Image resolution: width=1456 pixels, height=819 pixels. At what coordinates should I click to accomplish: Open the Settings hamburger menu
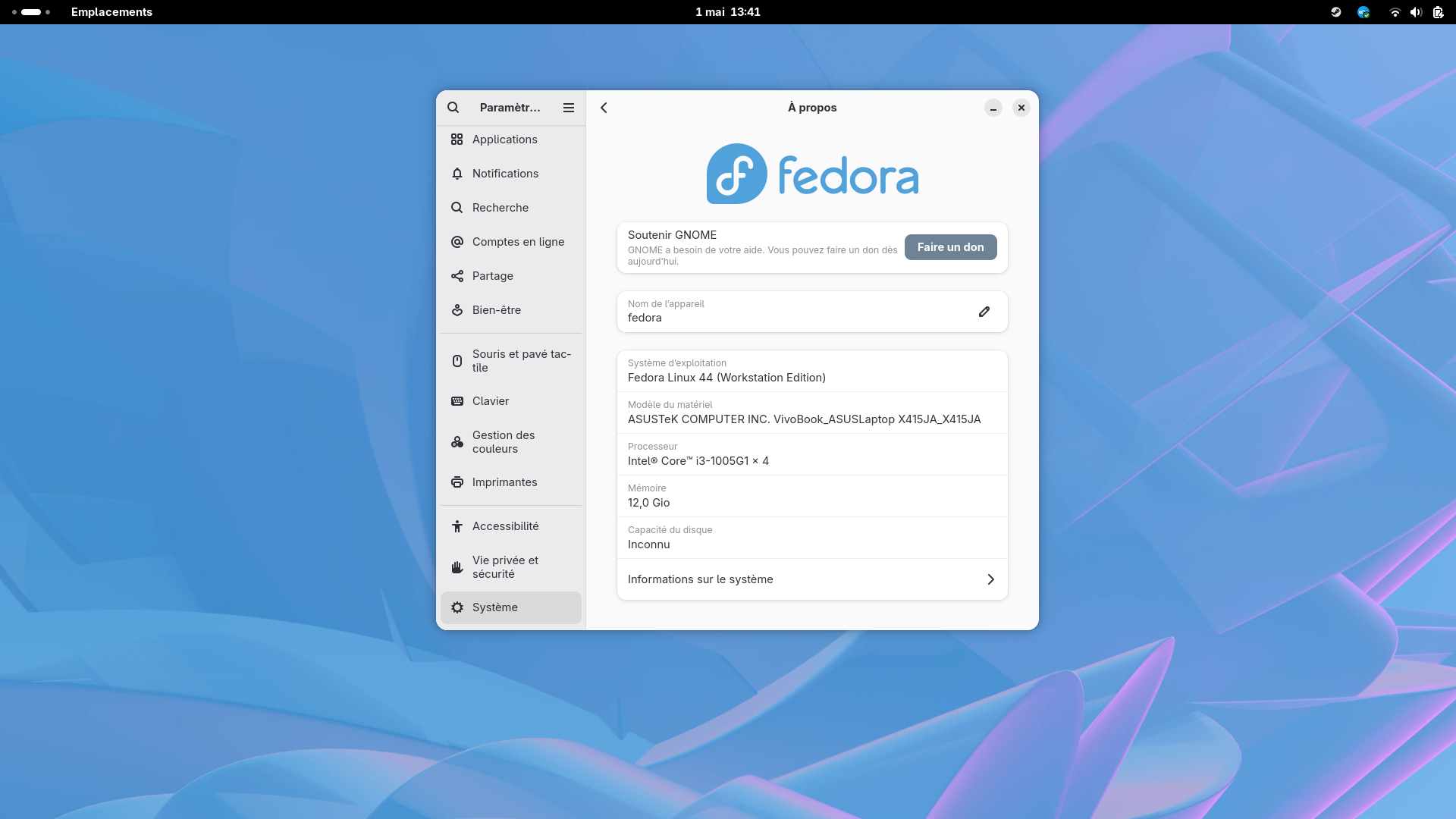569,108
